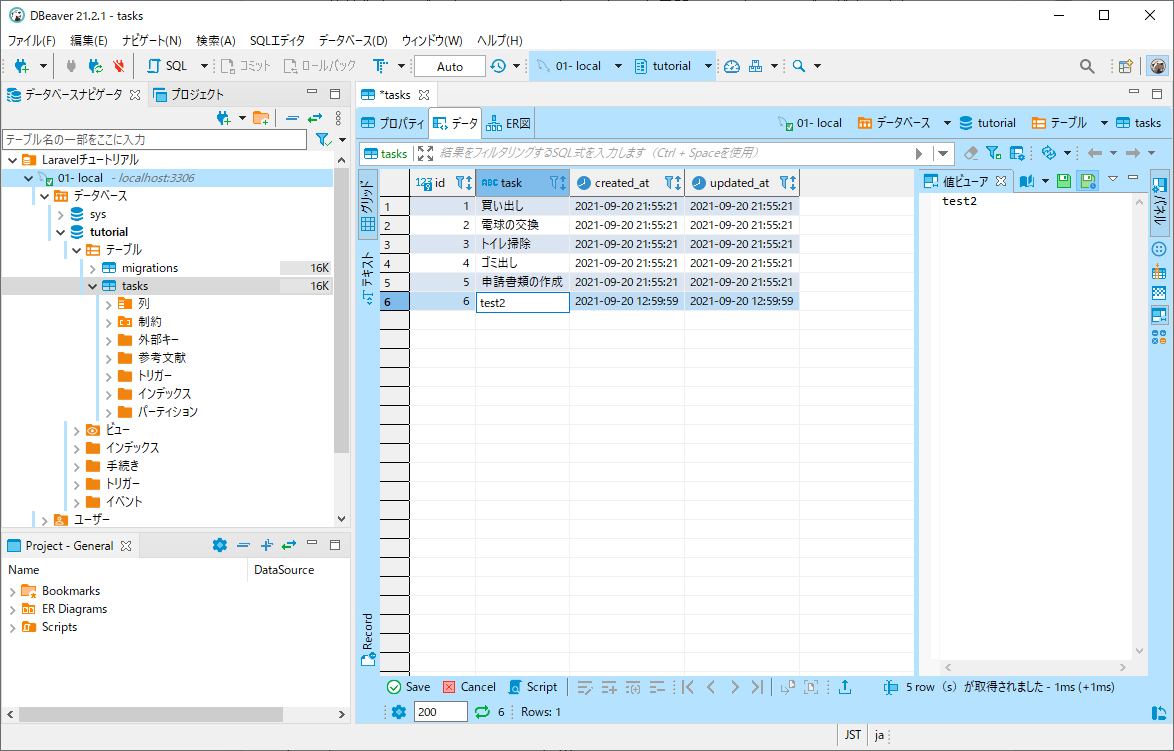
Task: Open the データベース(D) menu
Action: tap(353, 40)
